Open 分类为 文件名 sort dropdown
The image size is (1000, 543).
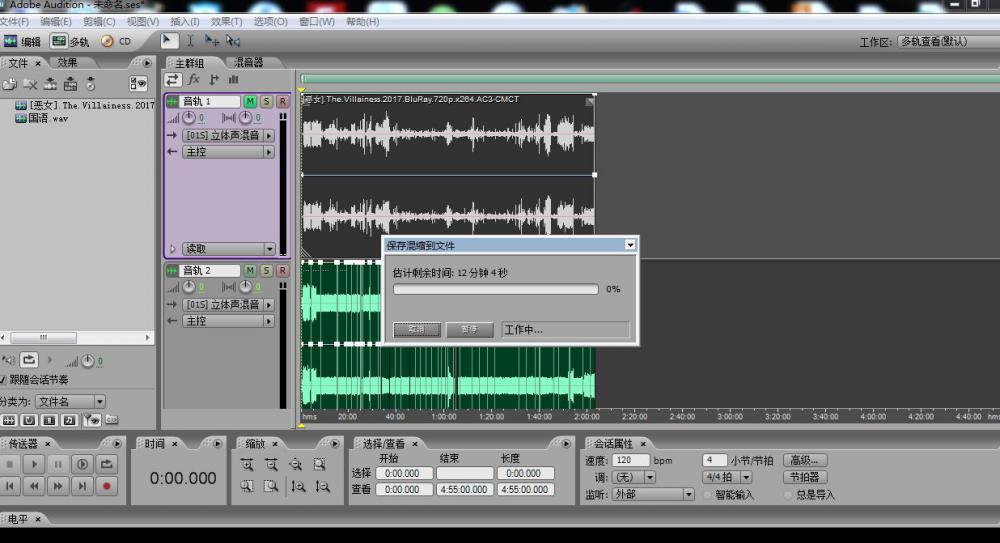tap(70, 401)
